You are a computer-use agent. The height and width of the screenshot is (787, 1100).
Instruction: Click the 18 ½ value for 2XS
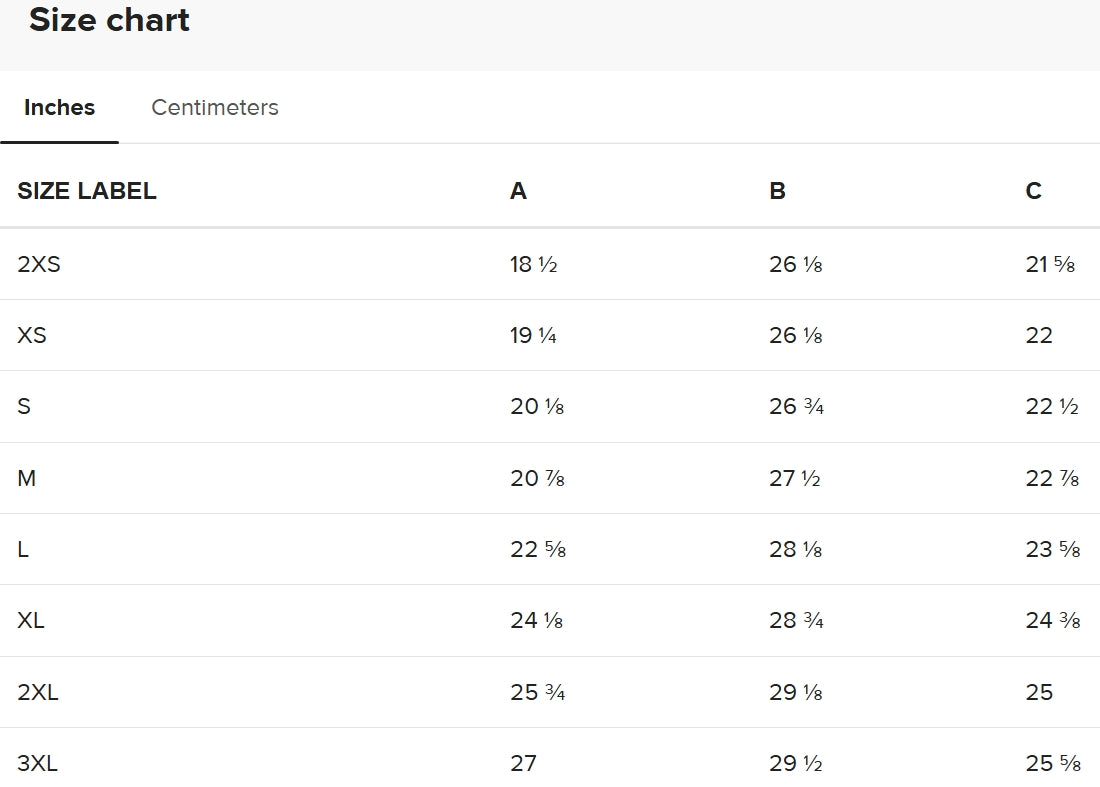[534, 264]
